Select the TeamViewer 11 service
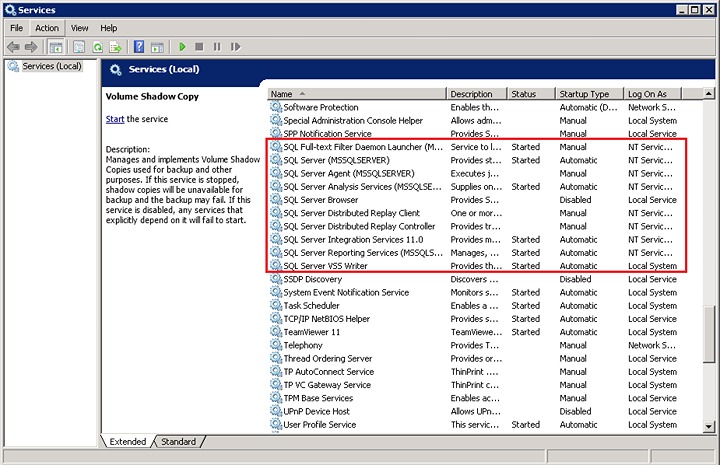 click(311, 332)
